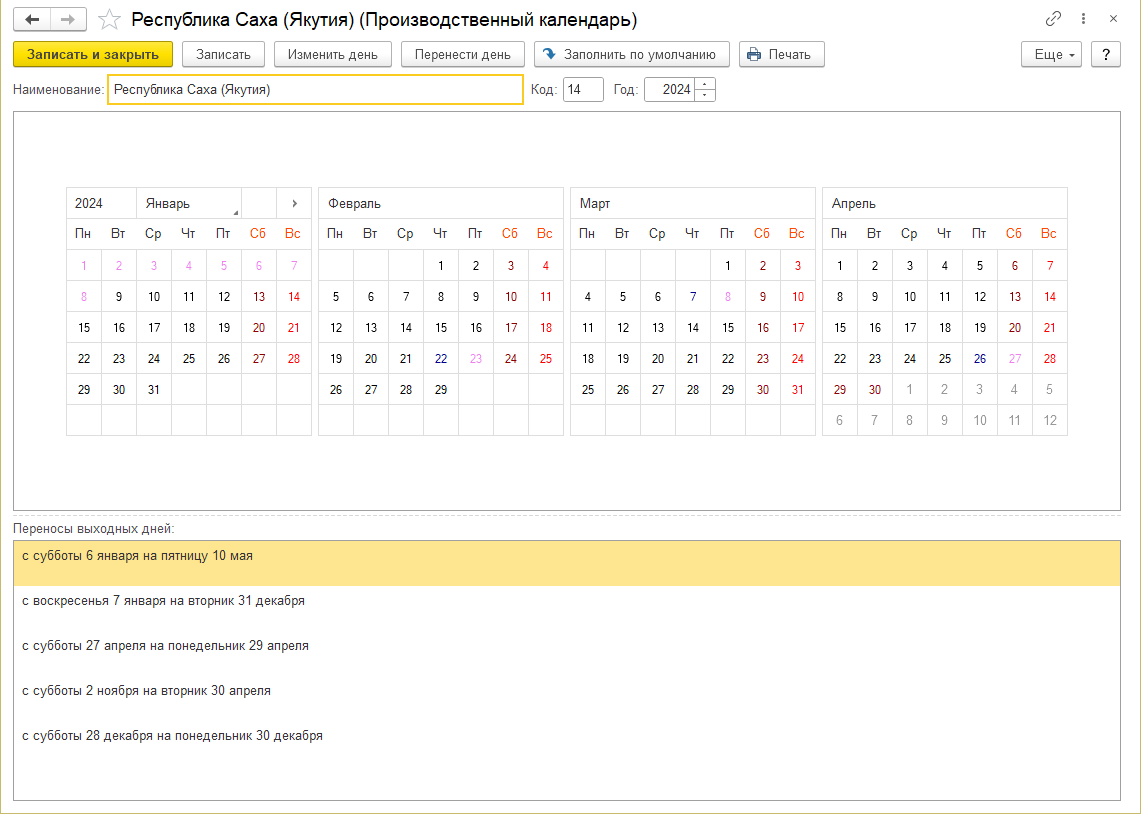Select March 7 pre-holiday day
The width and height of the screenshot is (1141, 814).
pyautogui.click(x=693, y=297)
